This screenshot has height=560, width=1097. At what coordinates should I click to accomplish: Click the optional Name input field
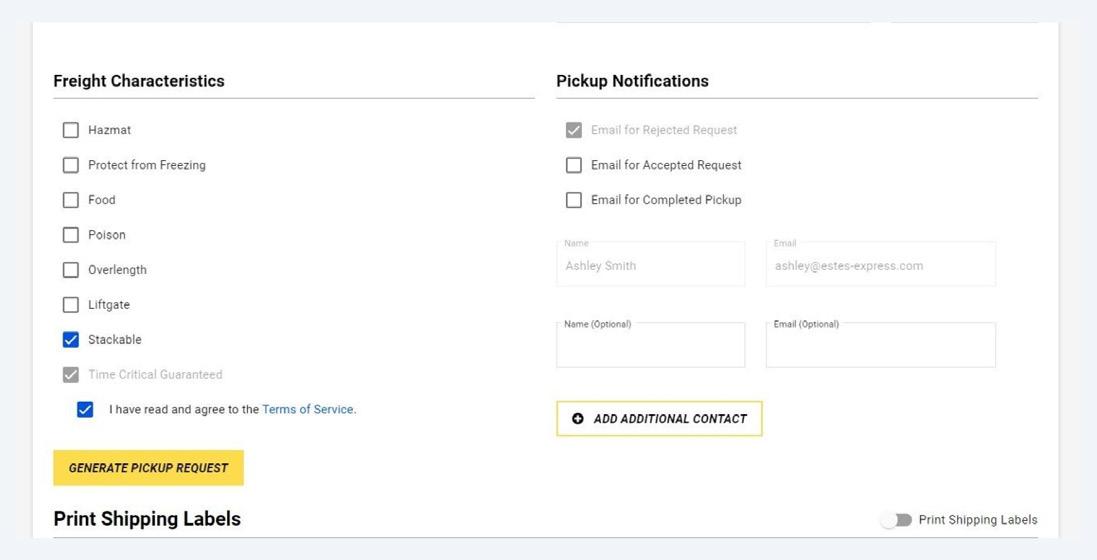pyautogui.click(x=650, y=346)
